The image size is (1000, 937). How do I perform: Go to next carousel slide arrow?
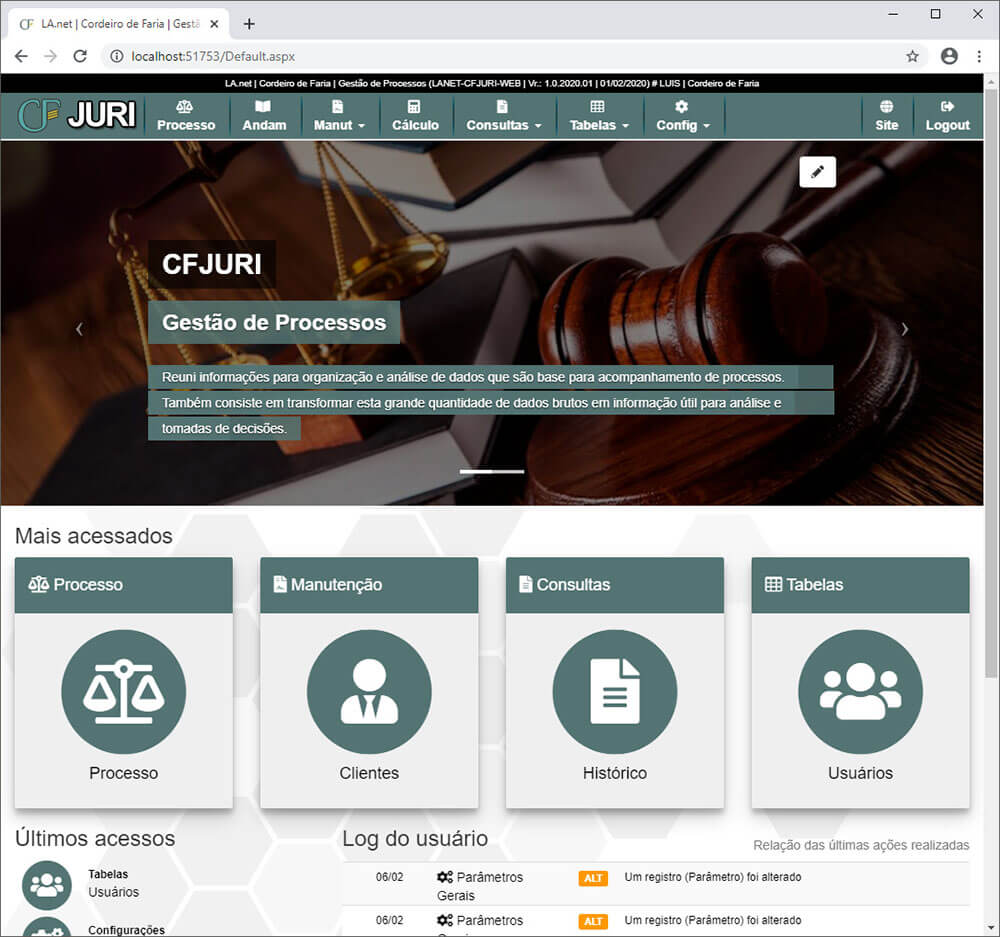[905, 329]
